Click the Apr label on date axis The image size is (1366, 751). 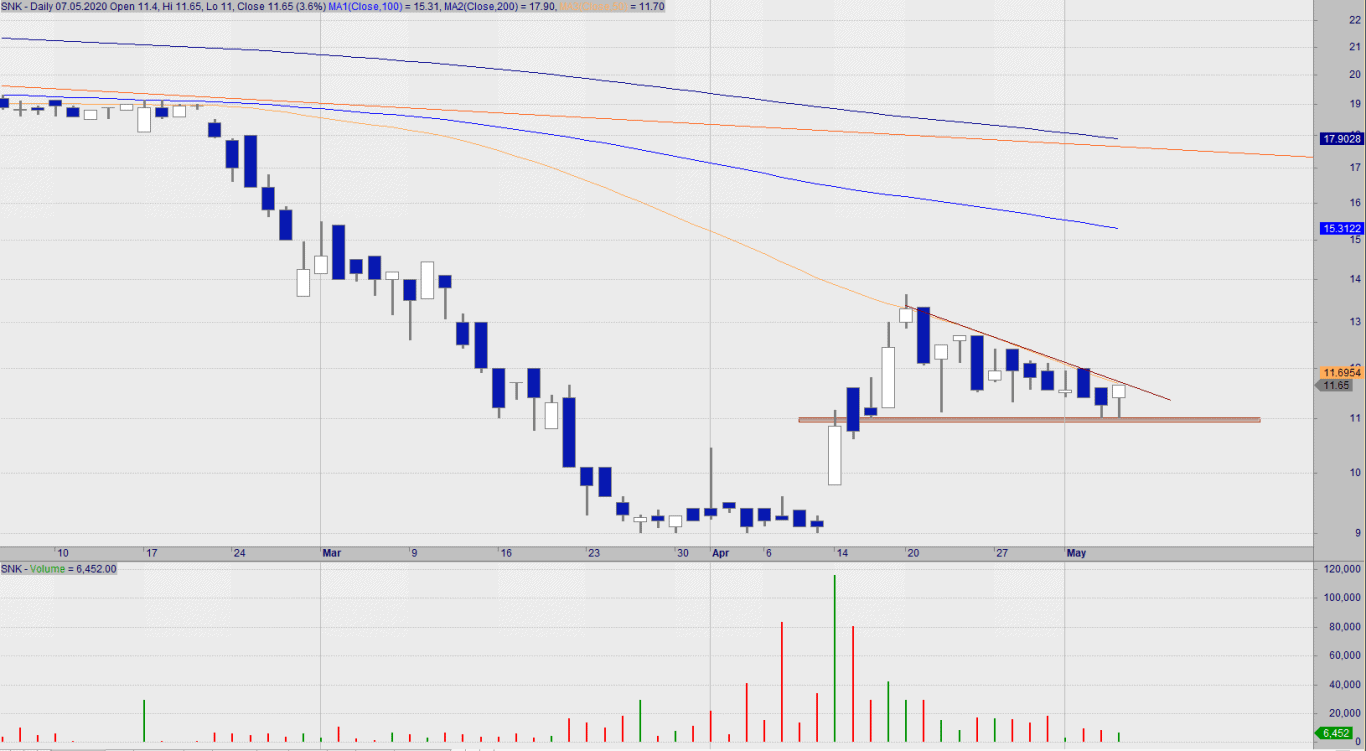(720, 553)
